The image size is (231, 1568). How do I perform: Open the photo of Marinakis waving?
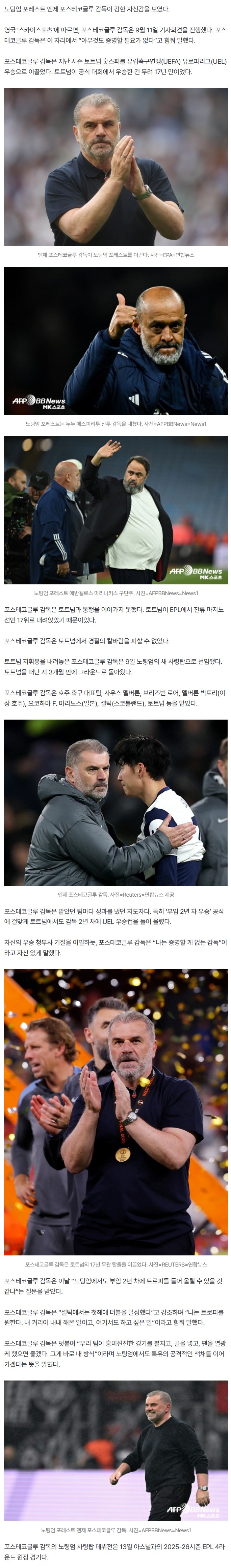pos(116,510)
